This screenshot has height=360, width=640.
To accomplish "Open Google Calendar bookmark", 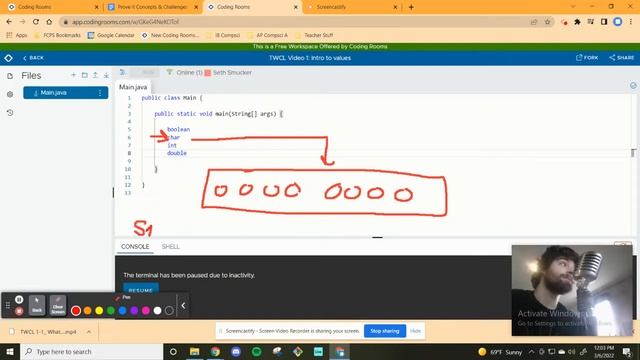I will coord(111,35).
